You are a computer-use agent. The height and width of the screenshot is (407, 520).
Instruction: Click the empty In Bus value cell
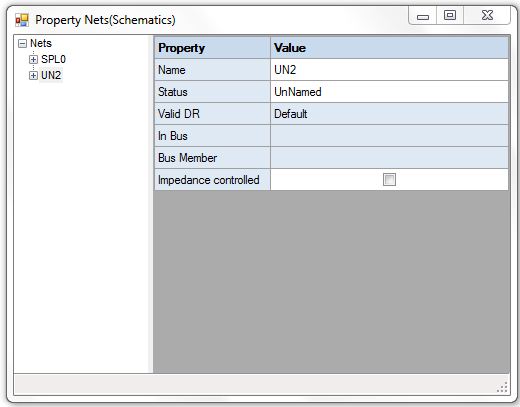pos(389,136)
